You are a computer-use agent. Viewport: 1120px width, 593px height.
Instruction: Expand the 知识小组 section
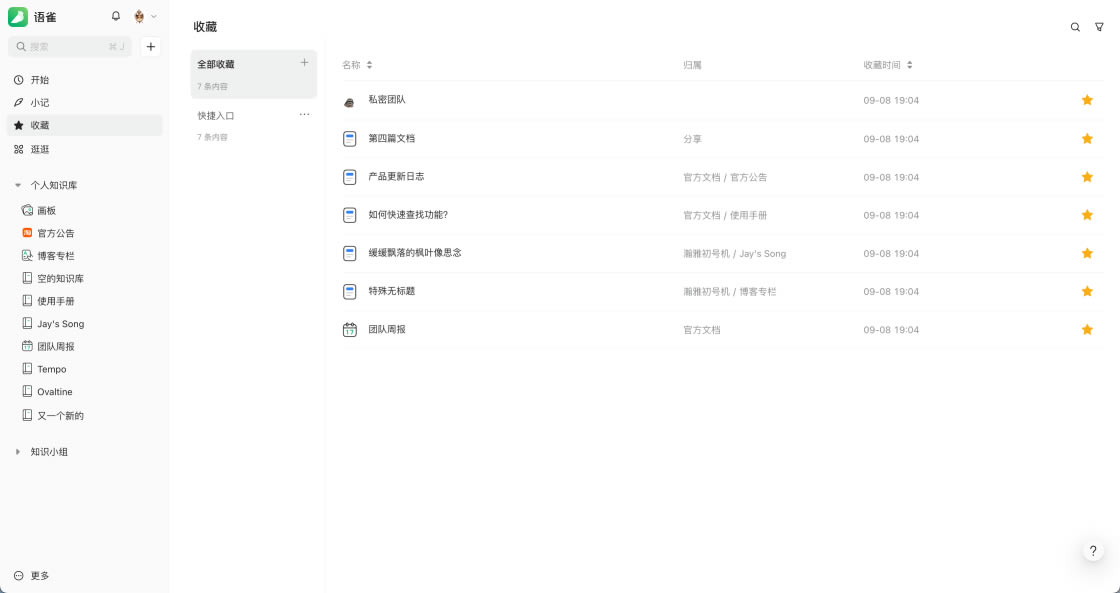[18, 452]
